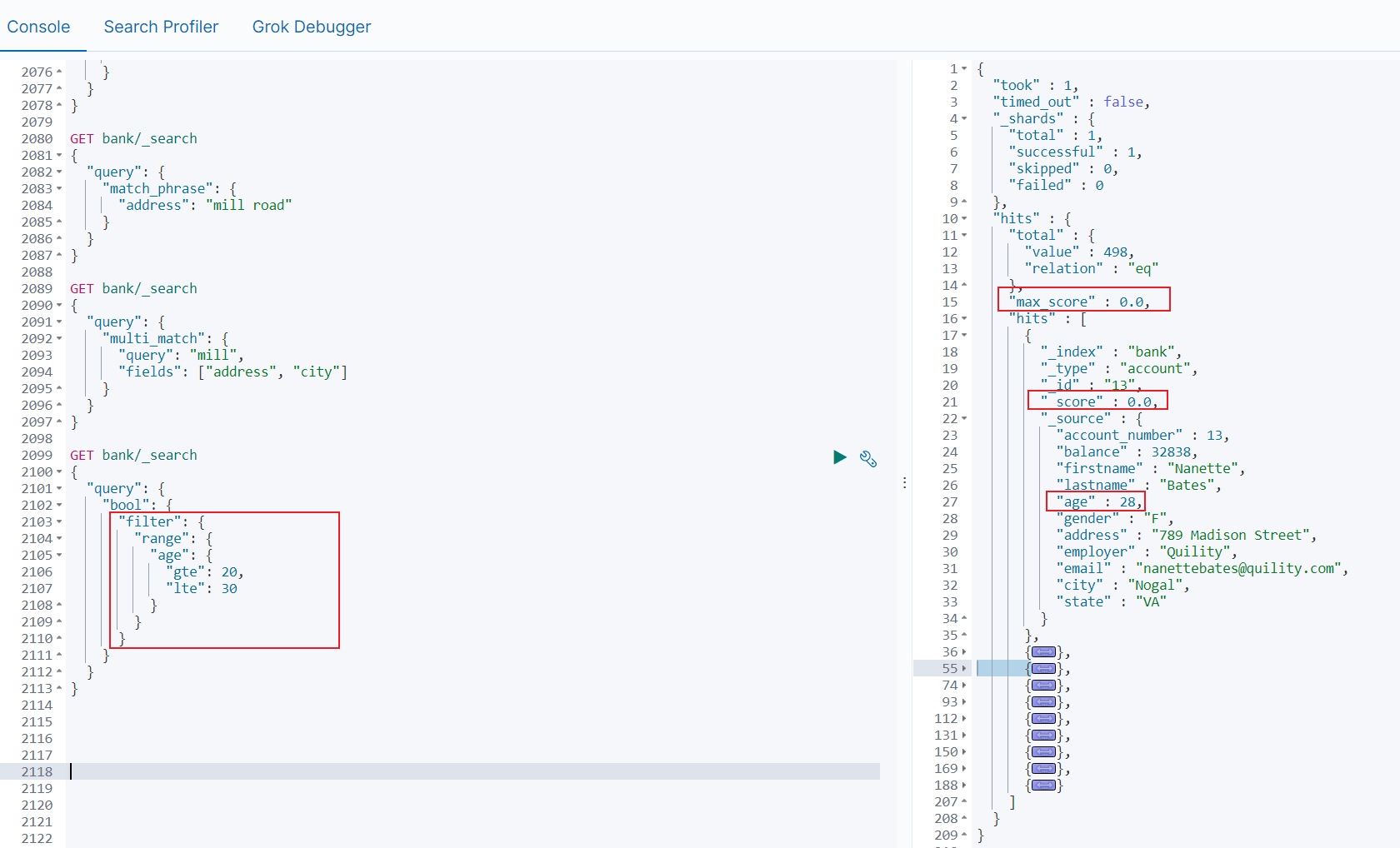This screenshot has height=848, width=1400.
Task: Expand the fold arrow at response line 36
Action: click(964, 651)
